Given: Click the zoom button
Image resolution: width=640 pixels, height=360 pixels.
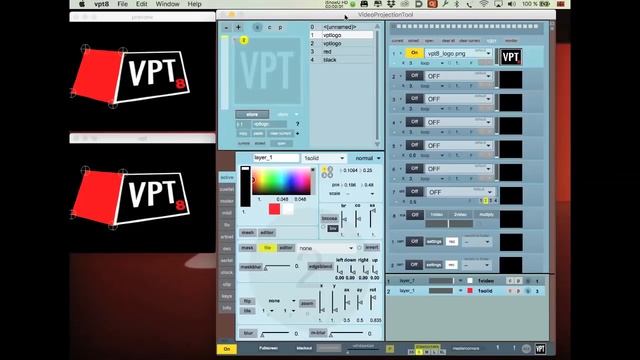Looking at the screenshot, I should (307, 304).
